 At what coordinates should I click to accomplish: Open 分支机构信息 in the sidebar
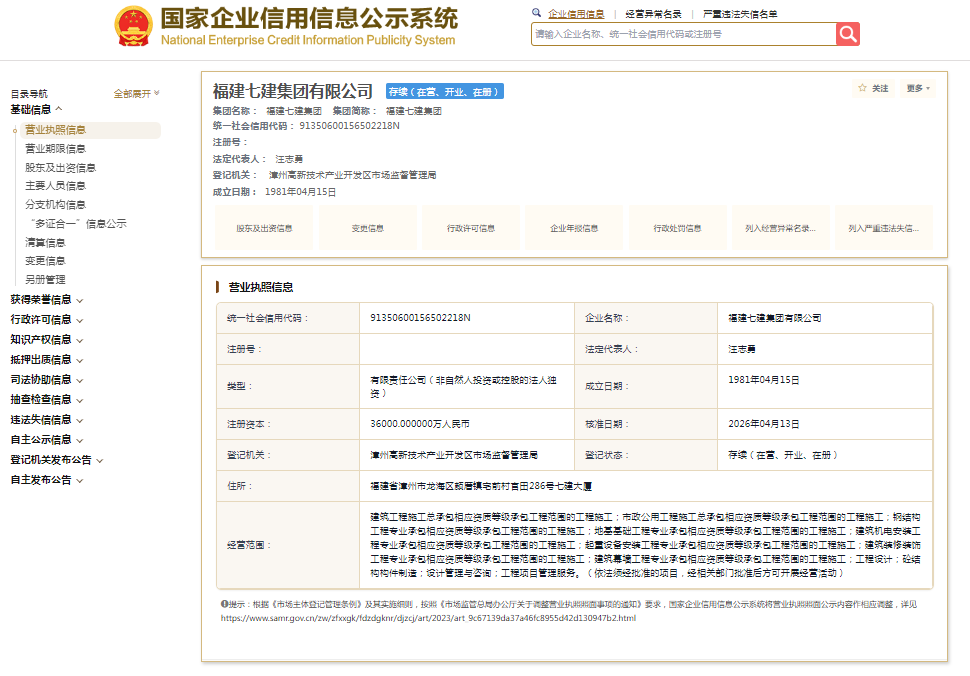click(55, 205)
